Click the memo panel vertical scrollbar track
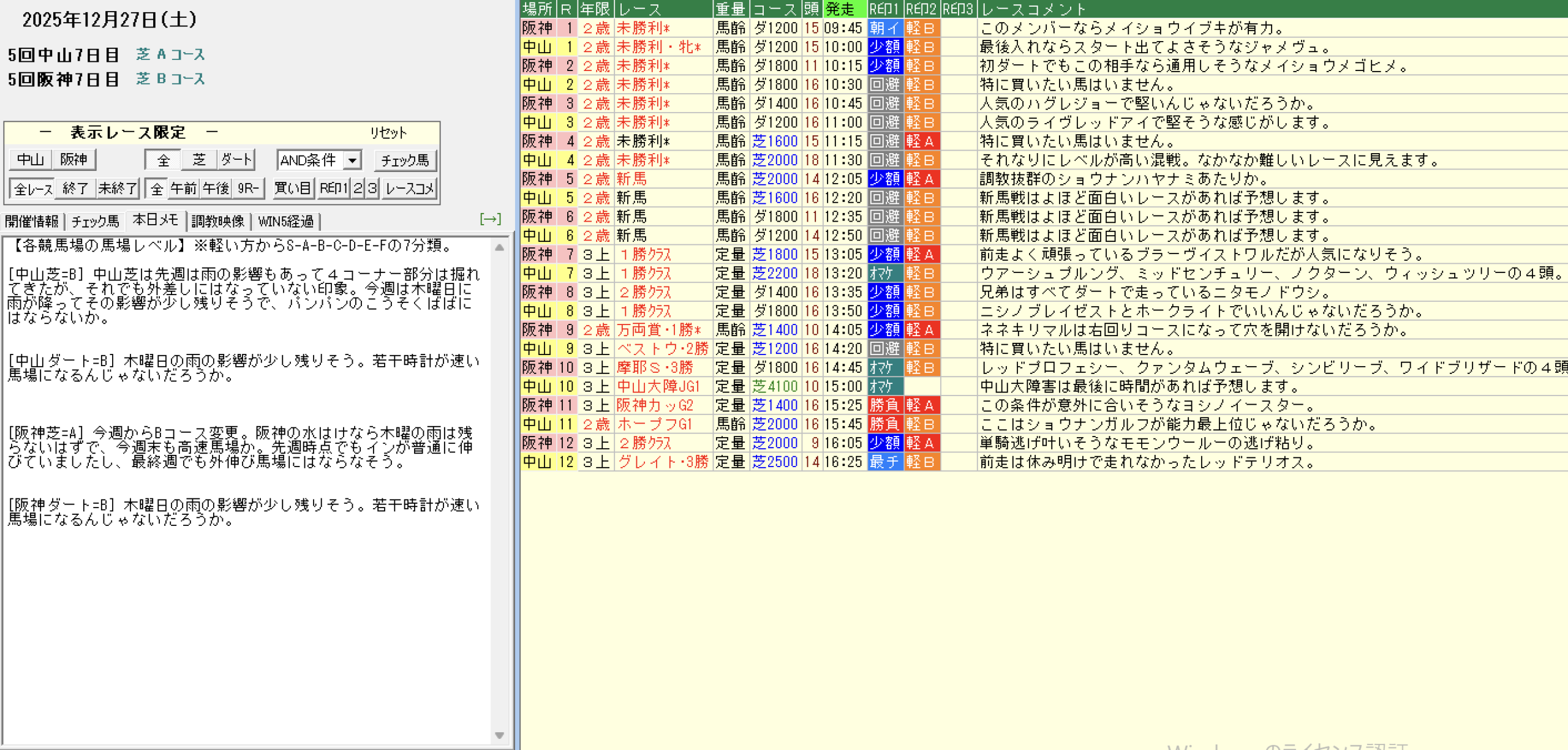1568x750 pixels. 499,490
